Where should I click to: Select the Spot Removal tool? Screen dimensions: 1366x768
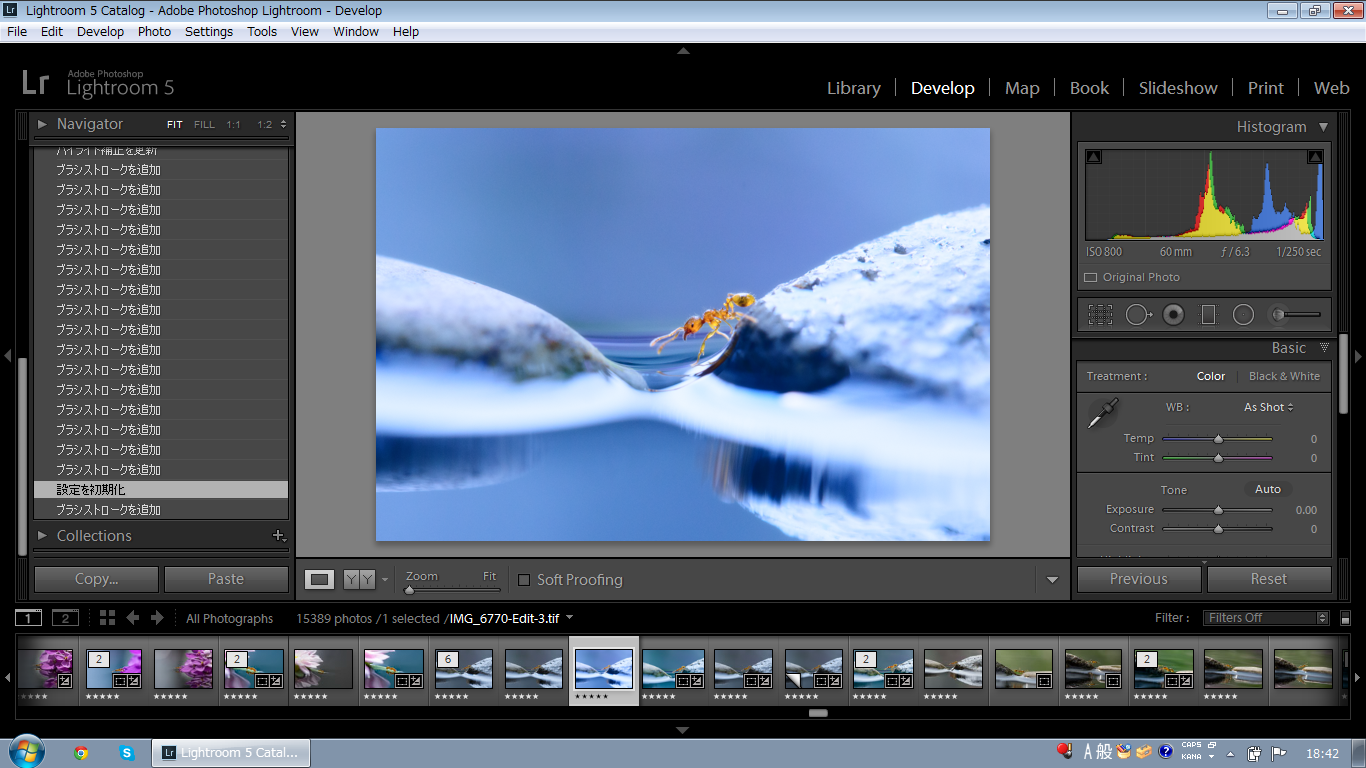coord(1138,315)
